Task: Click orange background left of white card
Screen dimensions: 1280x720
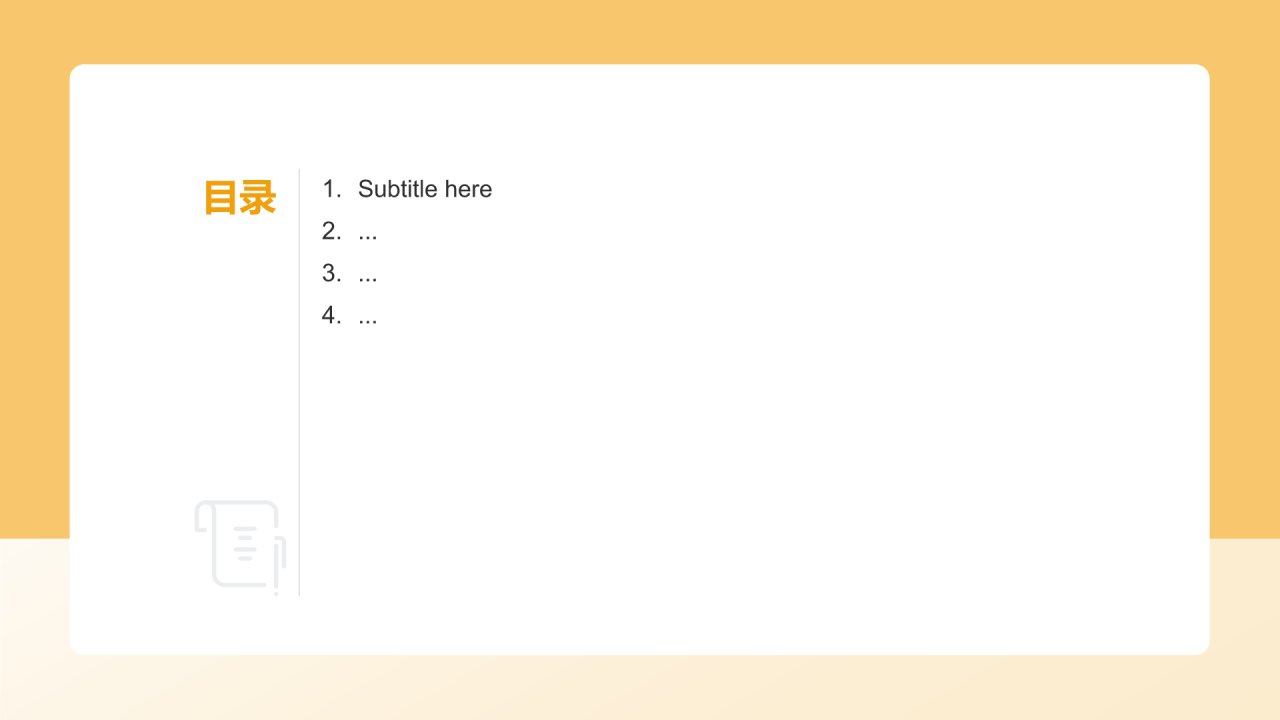Action: pyautogui.click(x=34, y=300)
